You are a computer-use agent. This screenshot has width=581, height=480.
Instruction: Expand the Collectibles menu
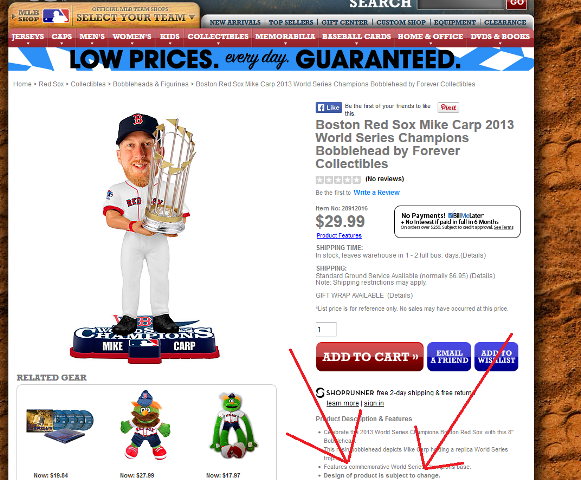click(x=218, y=38)
